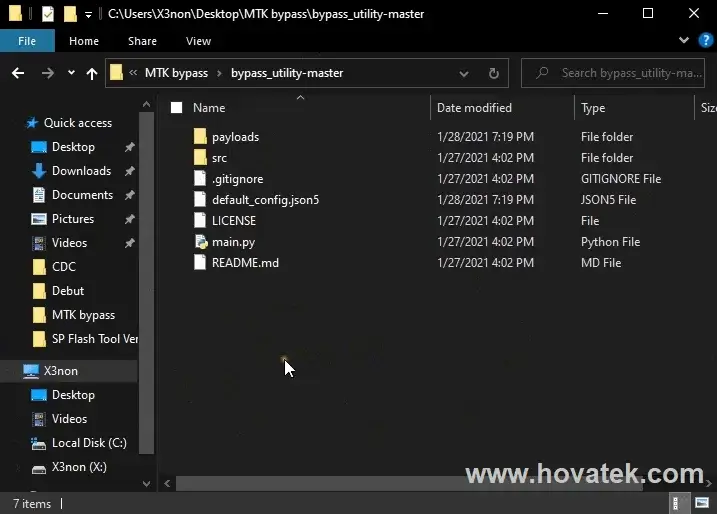Open Pictures in navigation pane

73,219
